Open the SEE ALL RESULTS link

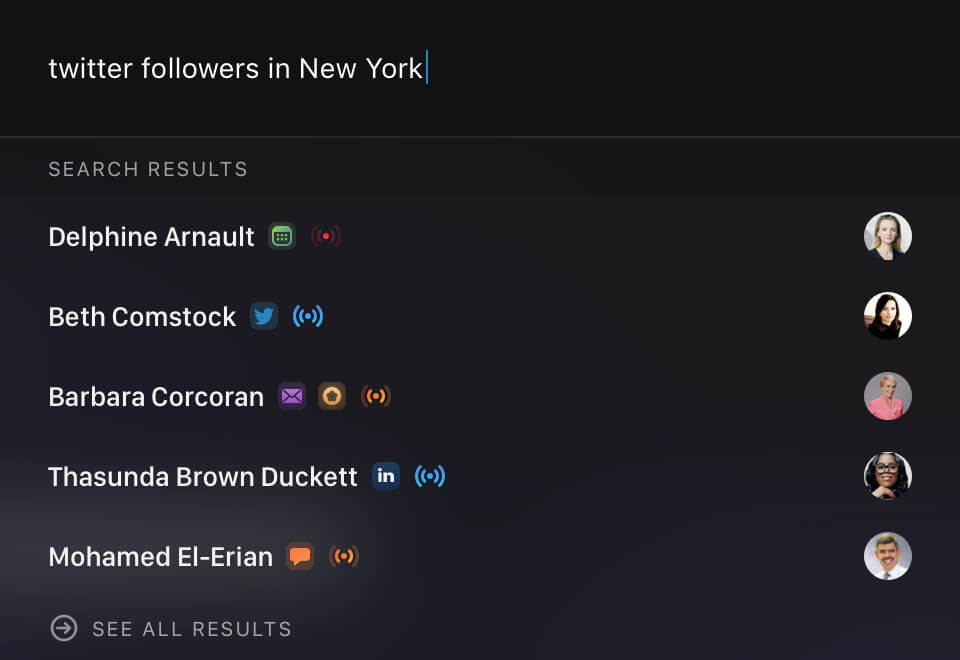tap(190, 629)
